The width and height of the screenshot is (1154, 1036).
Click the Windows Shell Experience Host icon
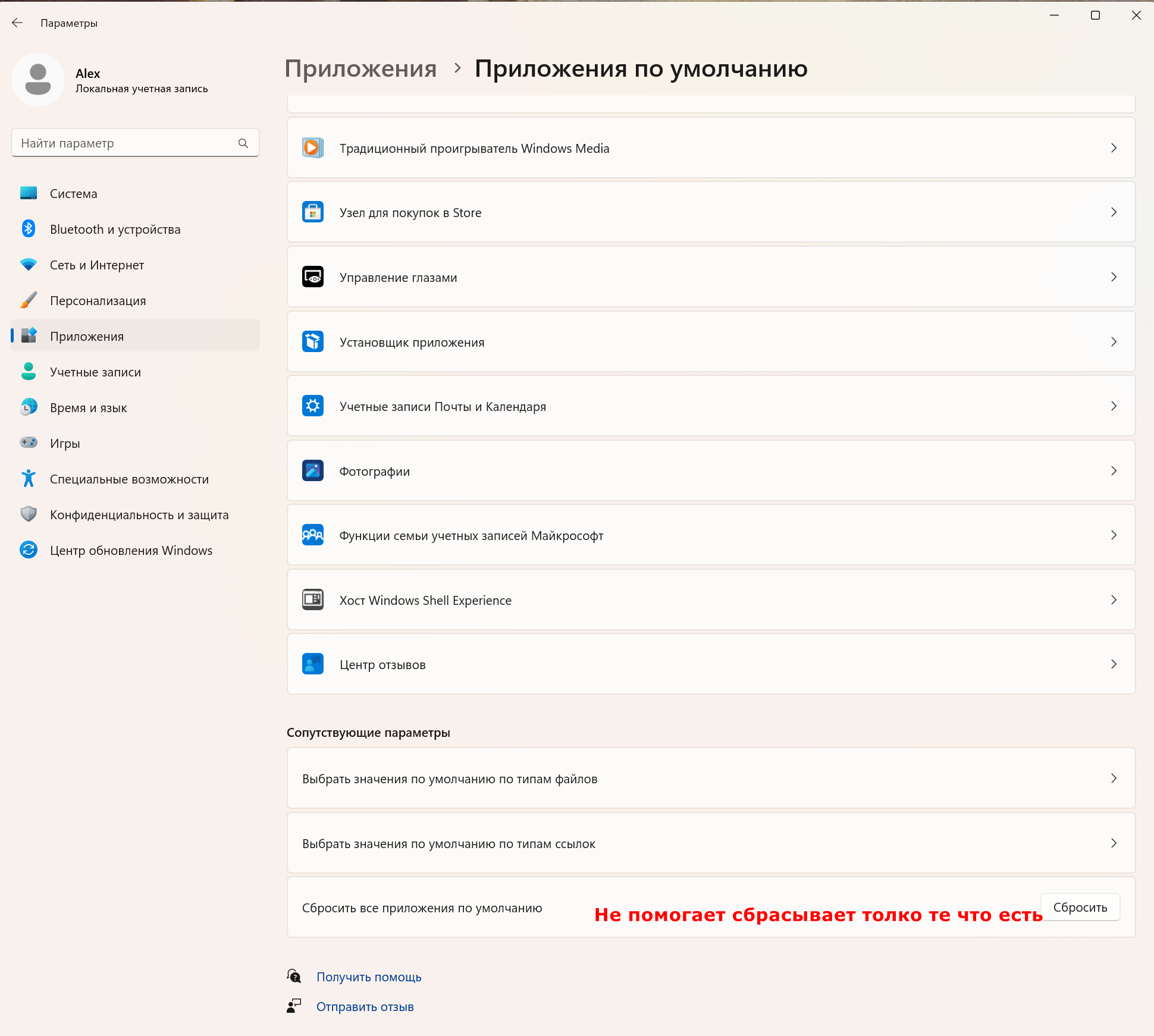[312, 599]
